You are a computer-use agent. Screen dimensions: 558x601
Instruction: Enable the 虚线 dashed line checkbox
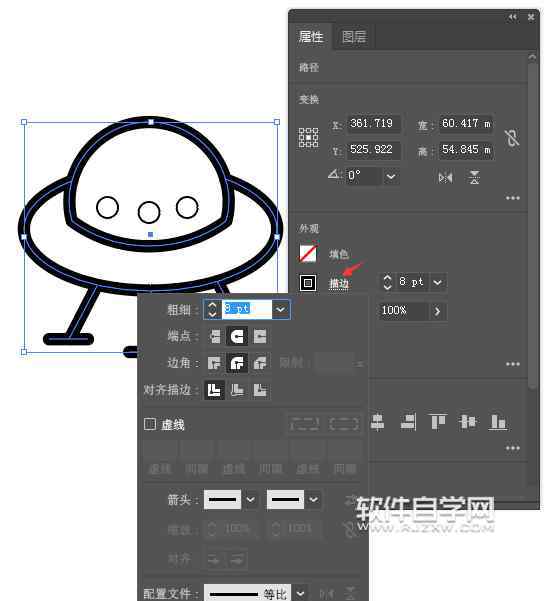(149, 424)
